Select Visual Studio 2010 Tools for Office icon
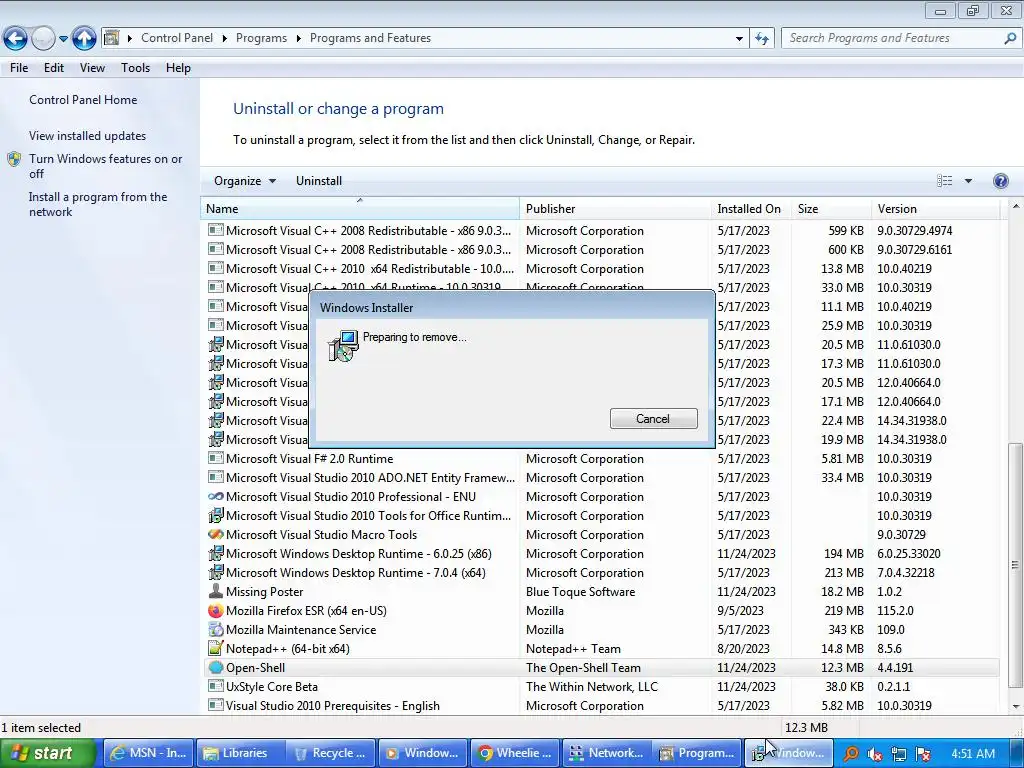The height and width of the screenshot is (768, 1024). tap(216, 515)
